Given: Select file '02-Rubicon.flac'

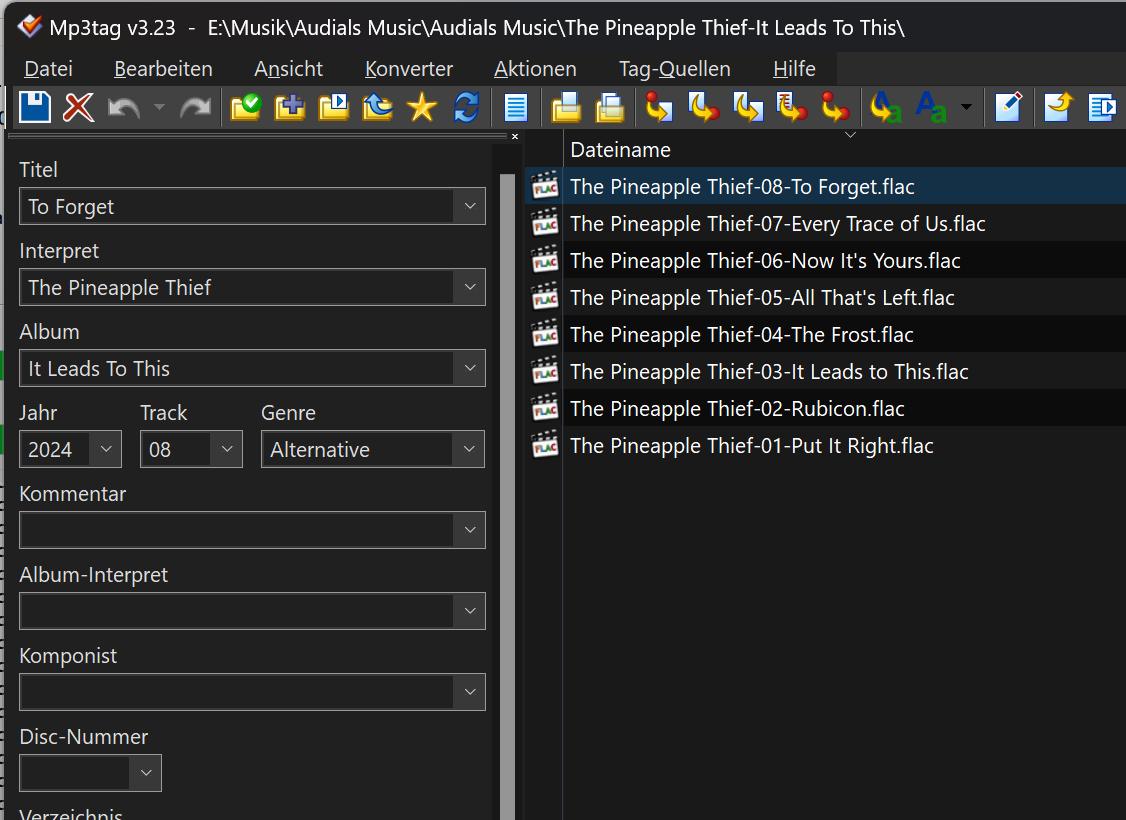Looking at the screenshot, I should (x=826, y=409).
